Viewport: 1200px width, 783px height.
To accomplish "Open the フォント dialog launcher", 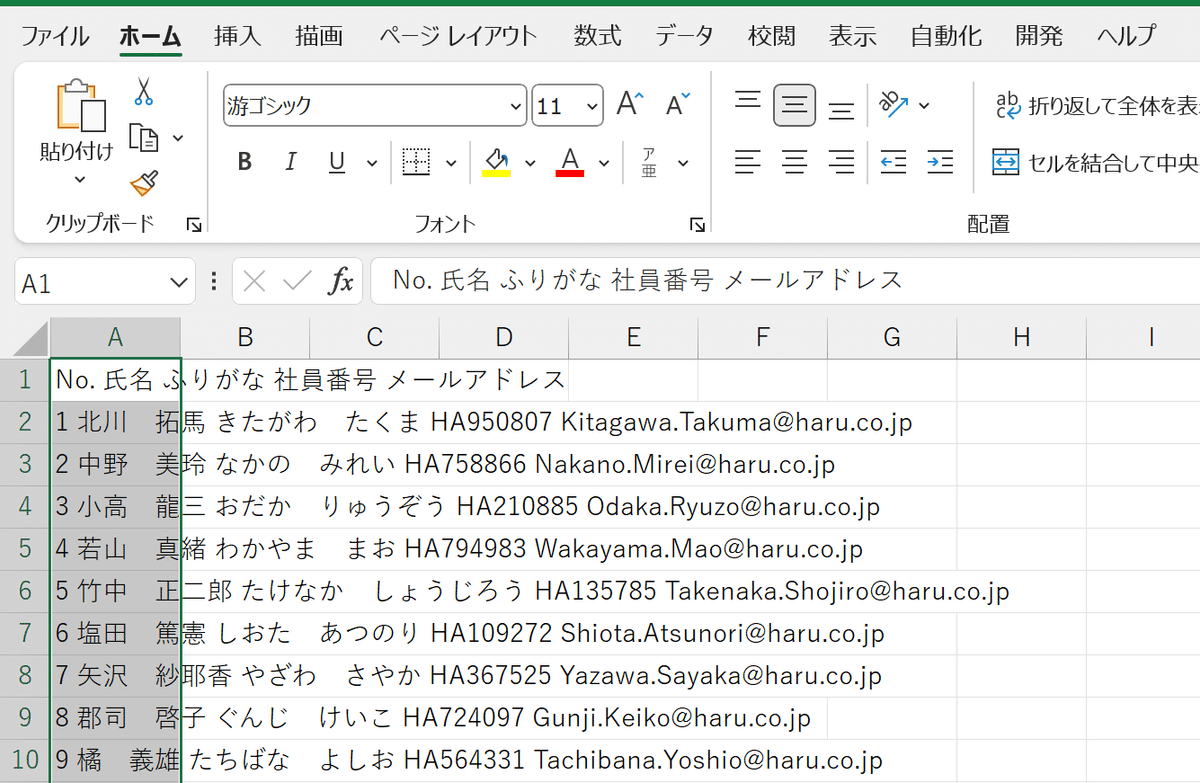I will 698,226.
